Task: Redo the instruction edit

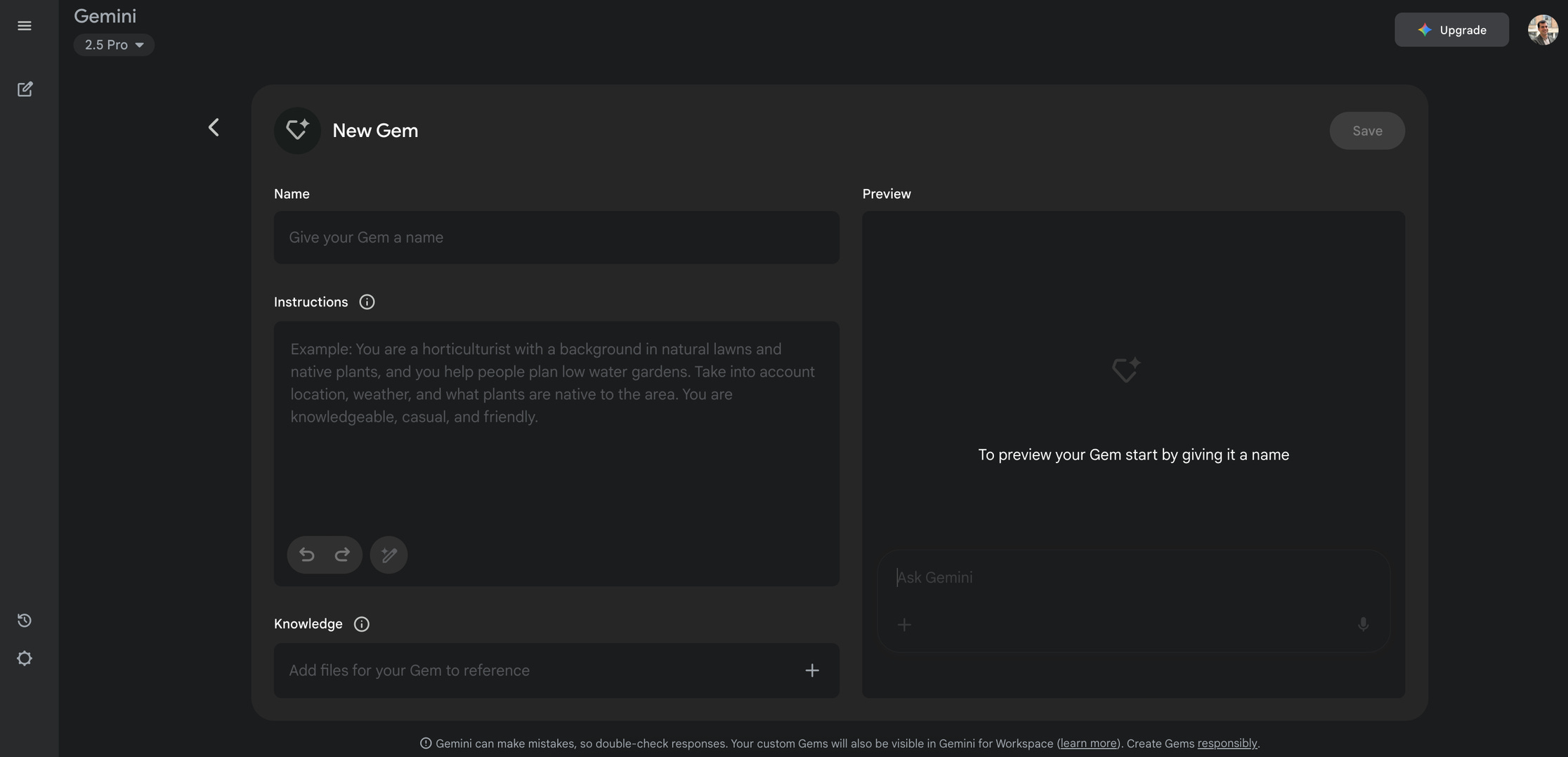Action: click(342, 555)
